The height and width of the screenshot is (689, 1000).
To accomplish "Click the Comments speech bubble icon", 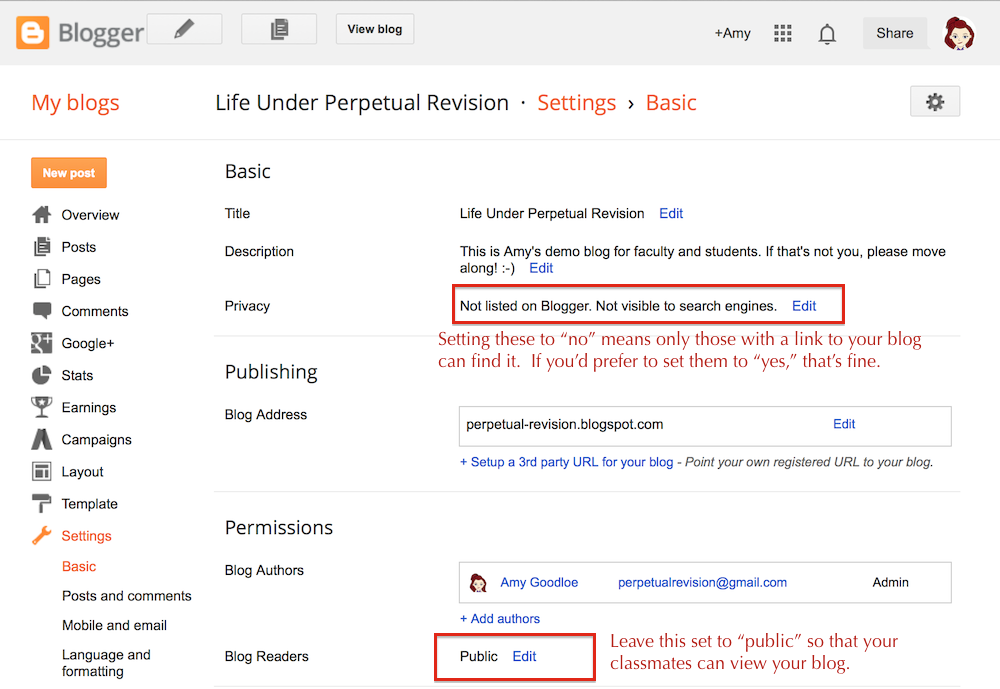I will point(42,311).
